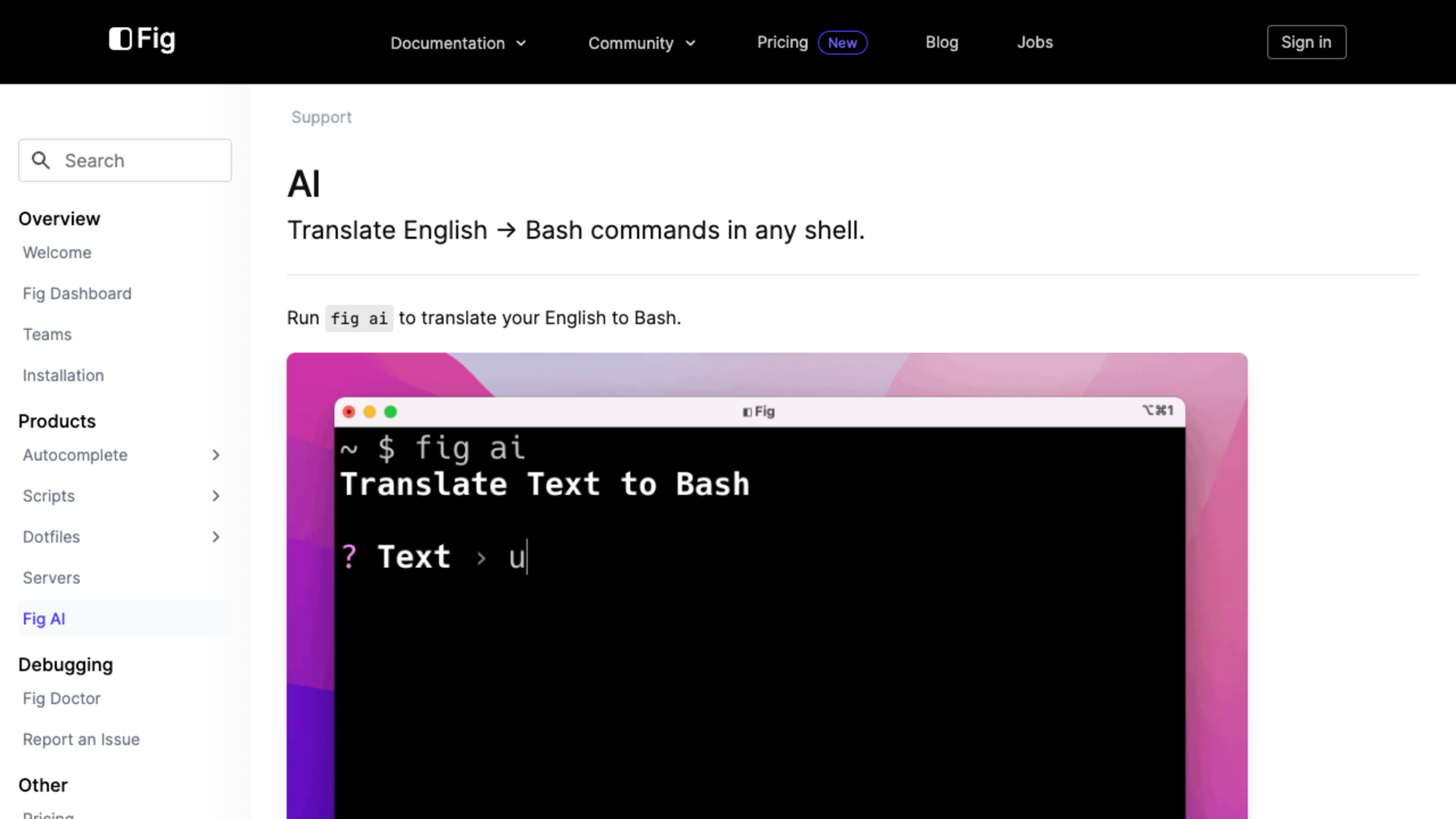Click the Other section heading
The height and width of the screenshot is (819, 1456).
(x=43, y=785)
